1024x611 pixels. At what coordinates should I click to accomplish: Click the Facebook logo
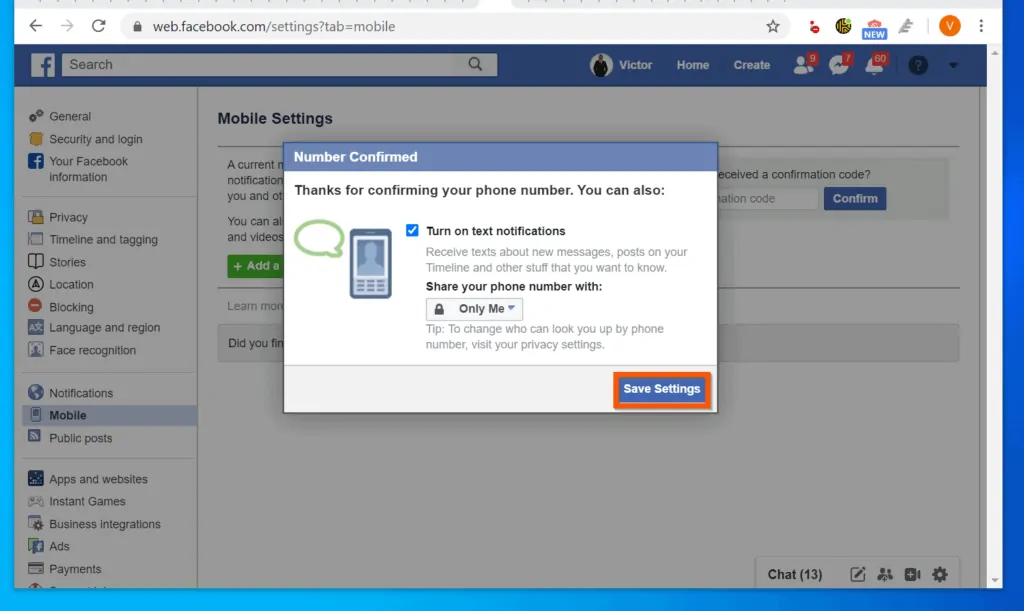pos(43,65)
